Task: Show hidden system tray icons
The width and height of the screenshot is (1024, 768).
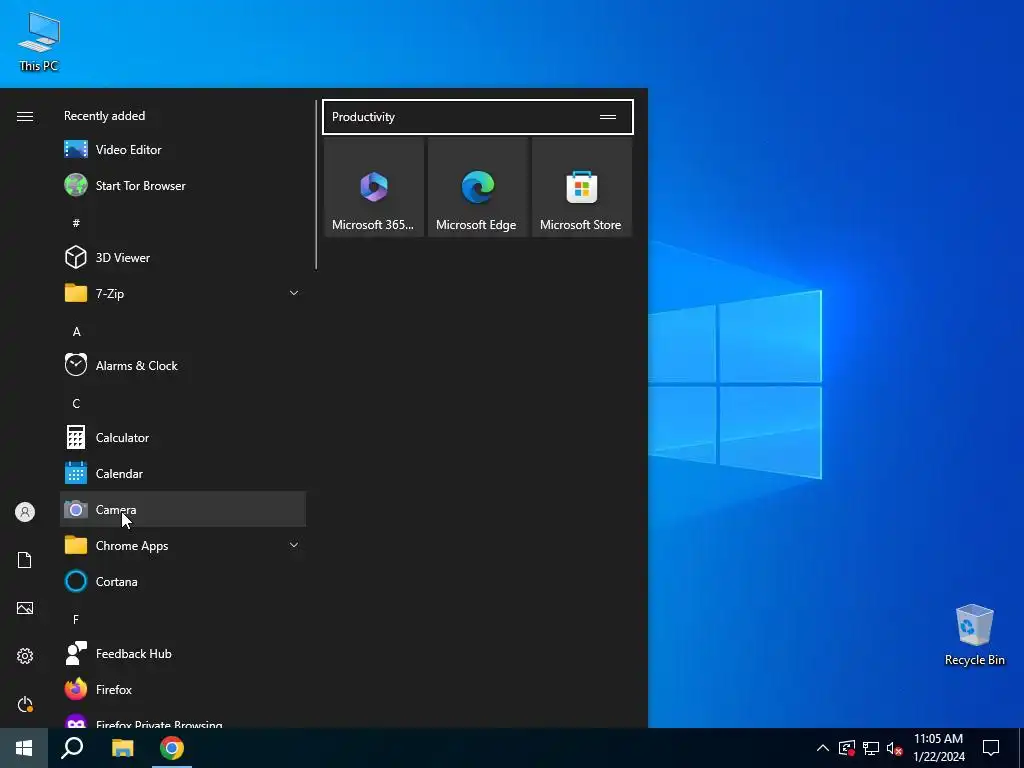Action: [x=823, y=748]
